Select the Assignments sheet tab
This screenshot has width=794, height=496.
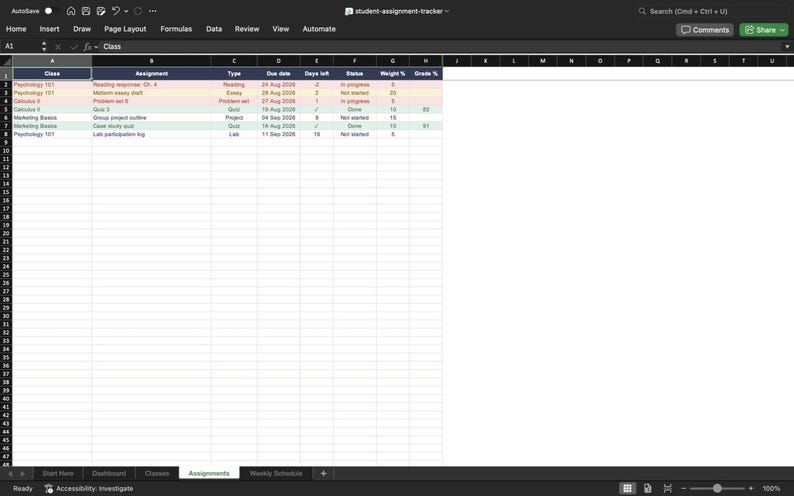click(x=209, y=473)
